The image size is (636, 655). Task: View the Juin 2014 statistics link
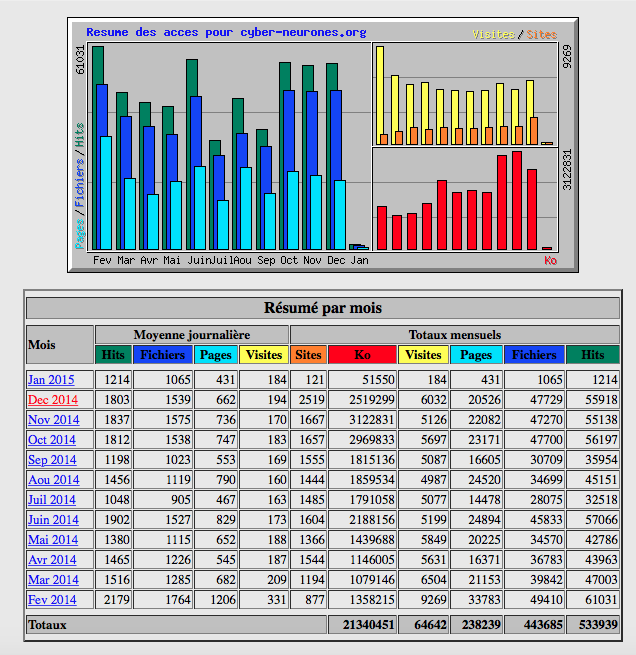(x=53, y=520)
